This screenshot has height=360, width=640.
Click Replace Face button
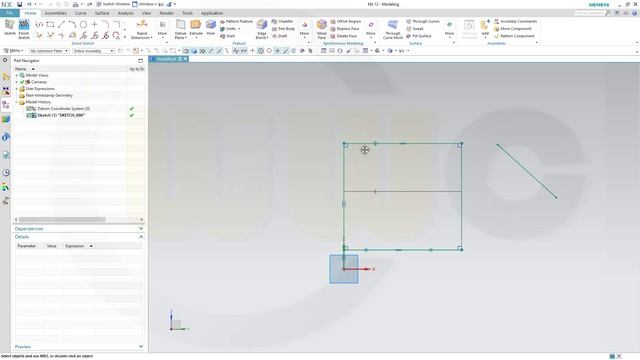[345, 29]
